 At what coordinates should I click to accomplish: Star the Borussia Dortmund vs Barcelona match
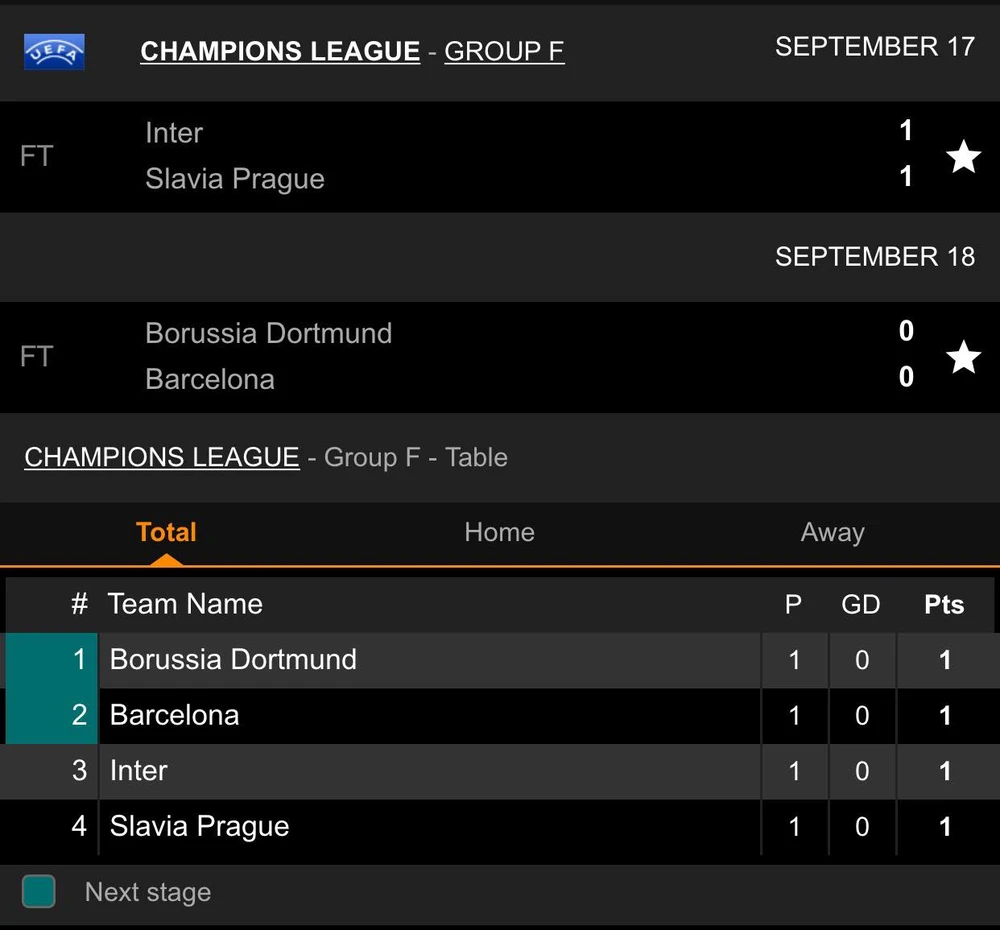[963, 357]
